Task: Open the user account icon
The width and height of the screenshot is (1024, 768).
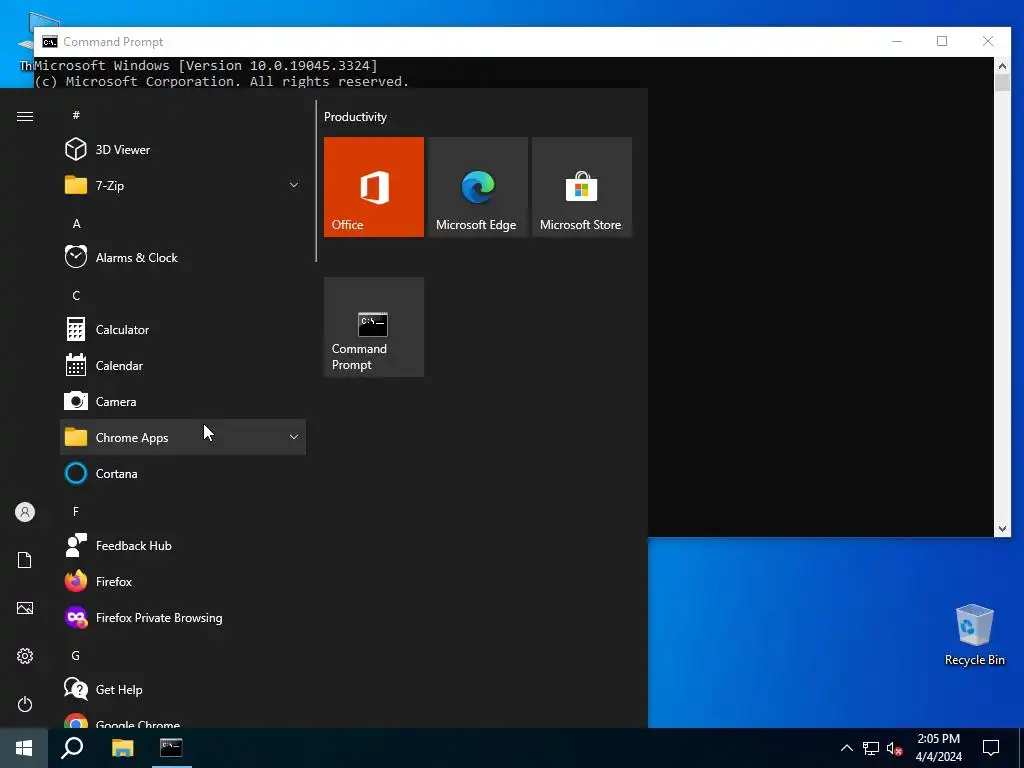Action: 25,512
